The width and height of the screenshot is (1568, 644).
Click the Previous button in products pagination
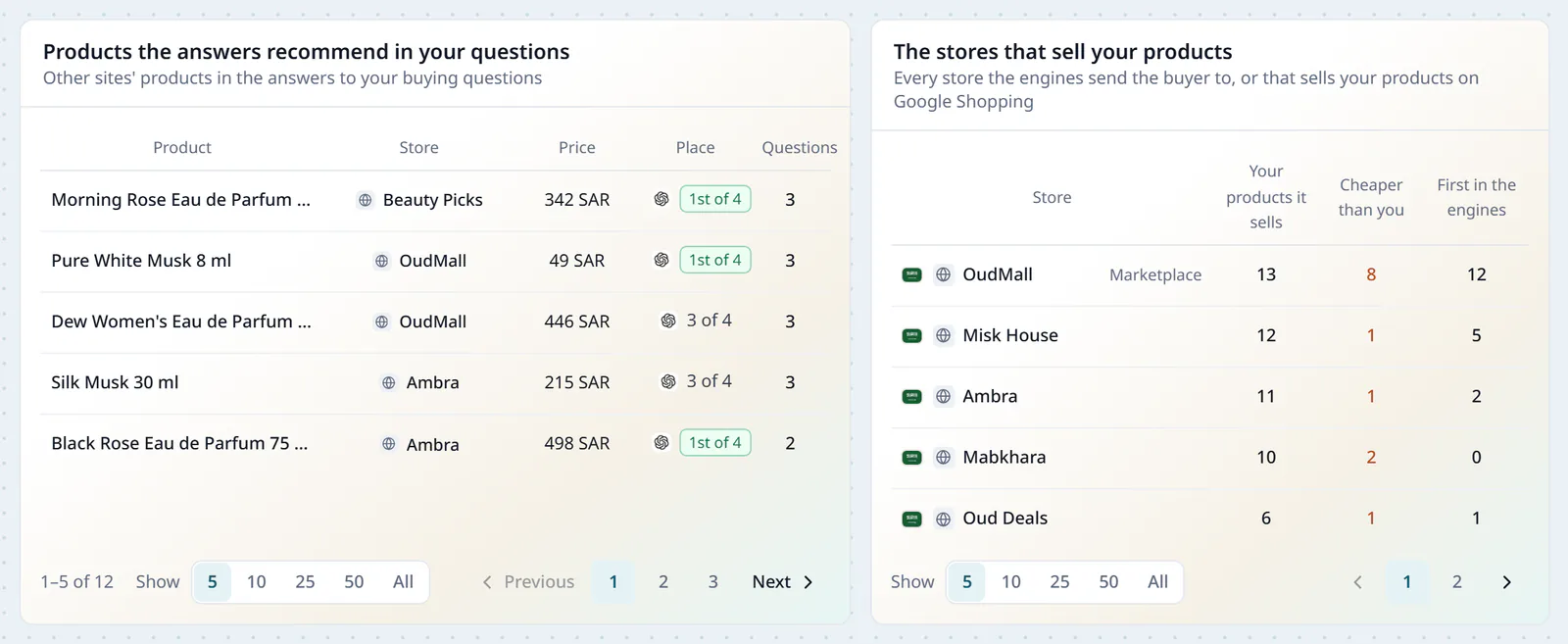pos(528,582)
